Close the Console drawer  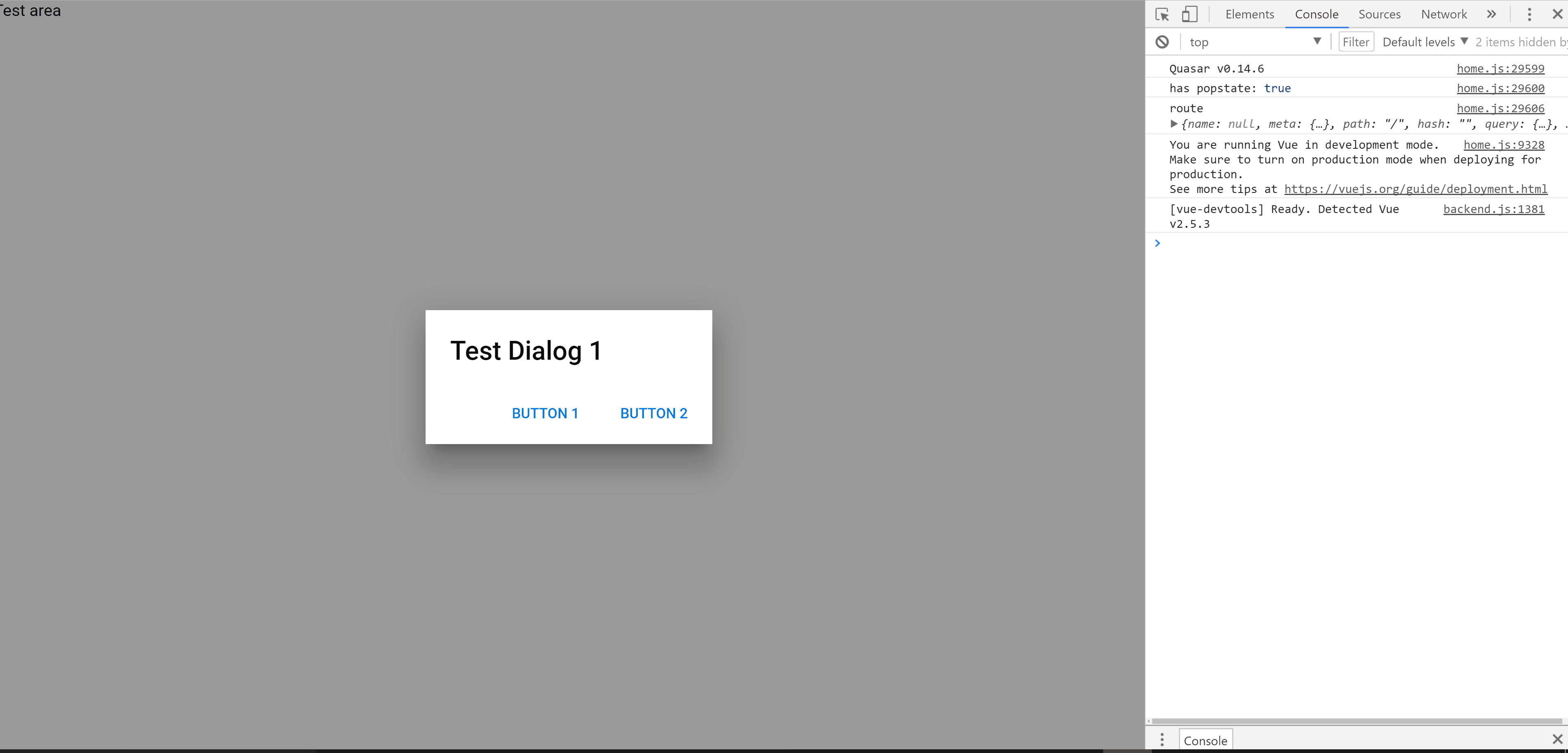click(x=1558, y=739)
